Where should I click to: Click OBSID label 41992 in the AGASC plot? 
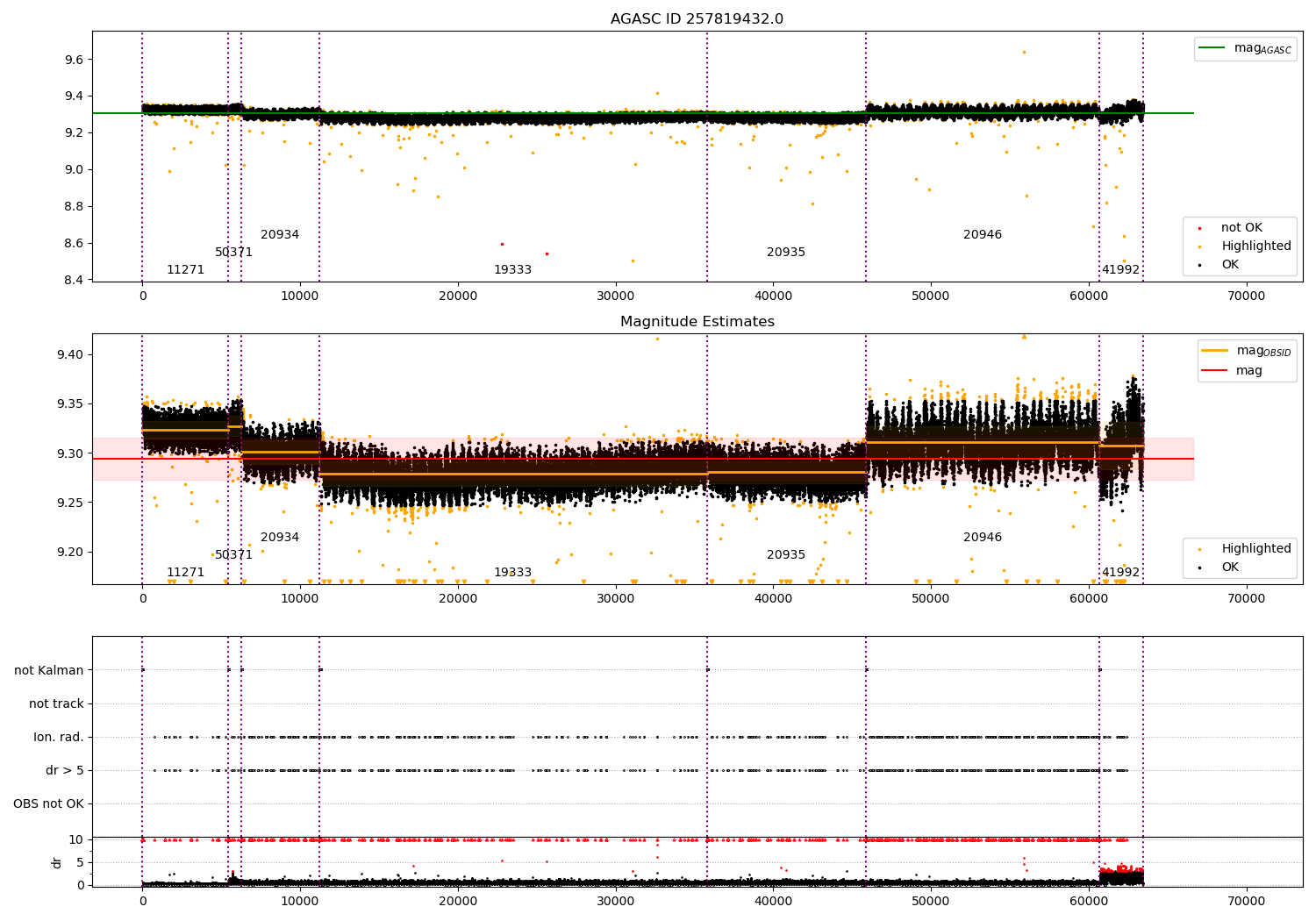(x=1120, y=270)
